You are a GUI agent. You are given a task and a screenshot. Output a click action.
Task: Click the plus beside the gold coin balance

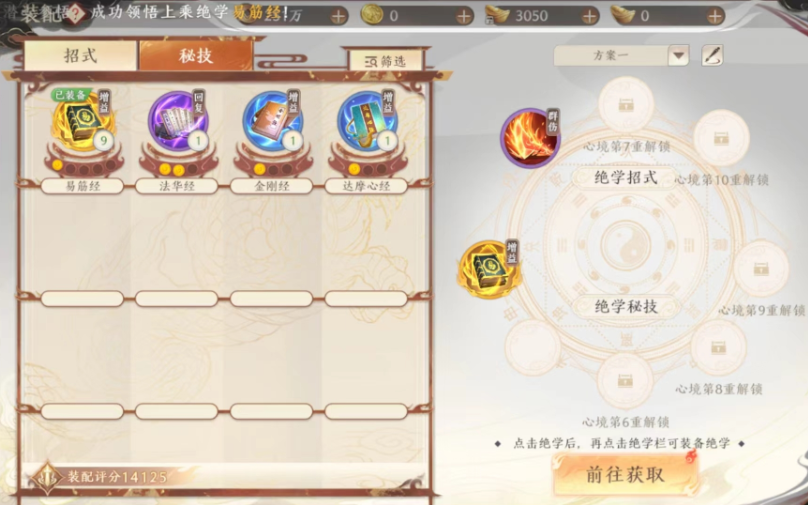point(464,16)
